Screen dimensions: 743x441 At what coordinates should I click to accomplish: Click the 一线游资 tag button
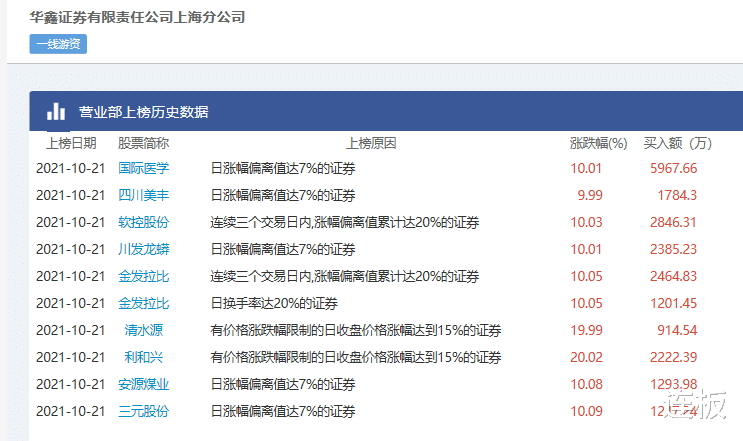coord(58,44)
